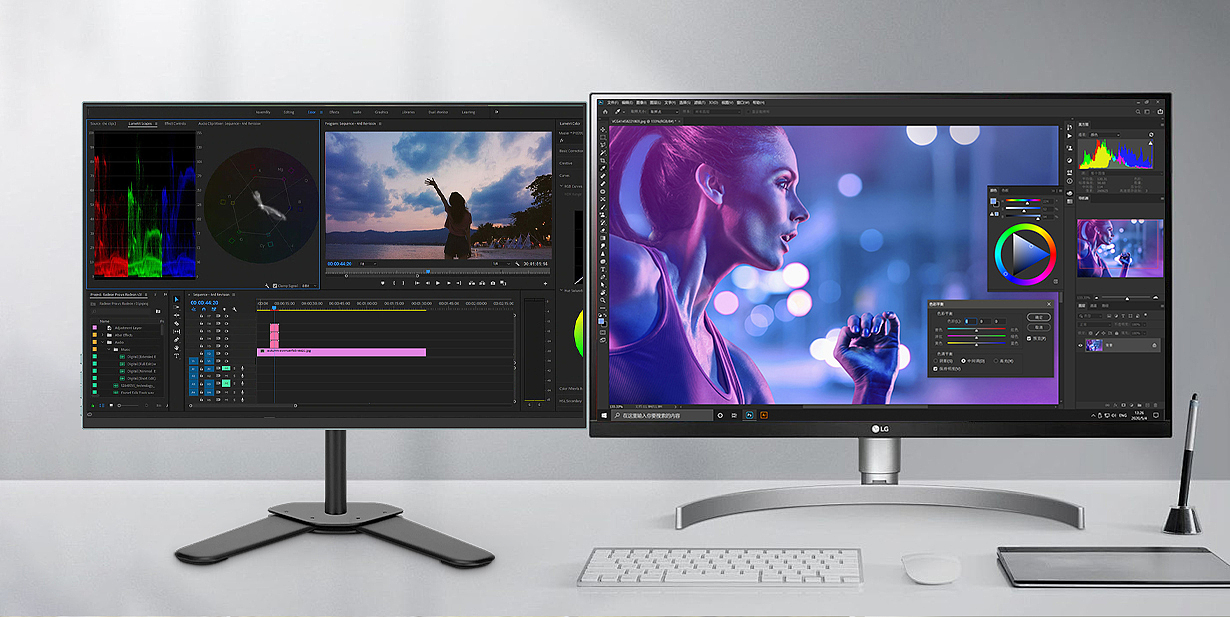
Task: Click the Export Frame camera icon in Premiere
Action: coord(493,283)
